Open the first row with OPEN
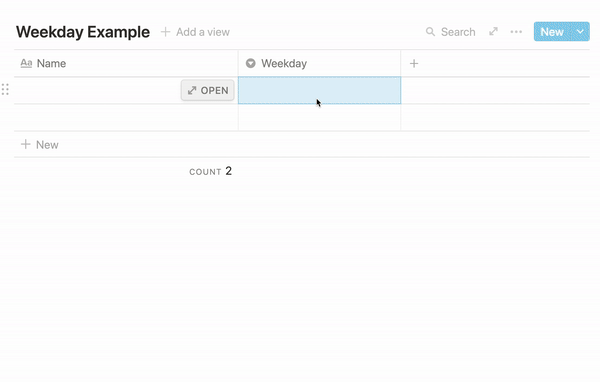The width and height of the screenshot is (600, 382). coord(207,90)
